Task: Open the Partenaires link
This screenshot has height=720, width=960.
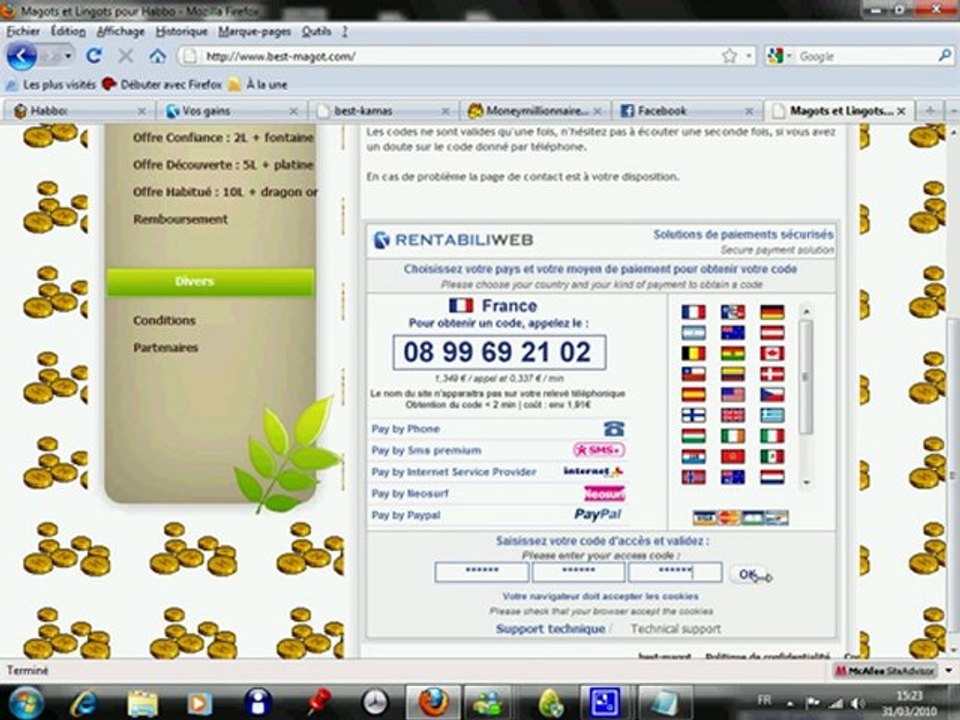Action: [x=165, y=348]
